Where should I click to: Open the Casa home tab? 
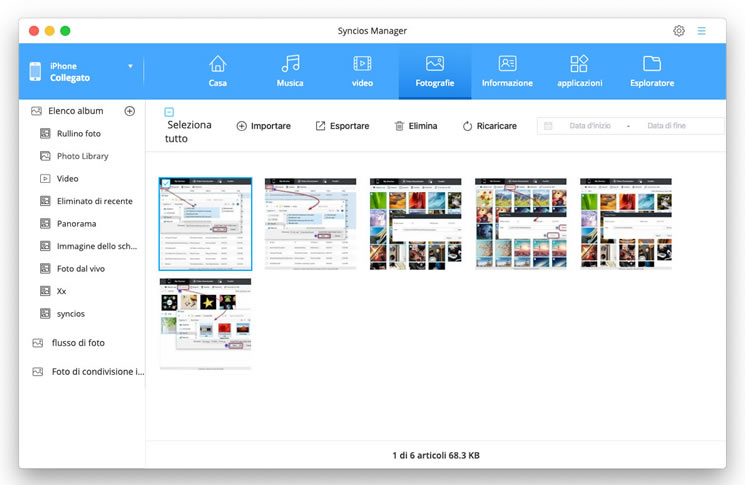click(218, 71)
